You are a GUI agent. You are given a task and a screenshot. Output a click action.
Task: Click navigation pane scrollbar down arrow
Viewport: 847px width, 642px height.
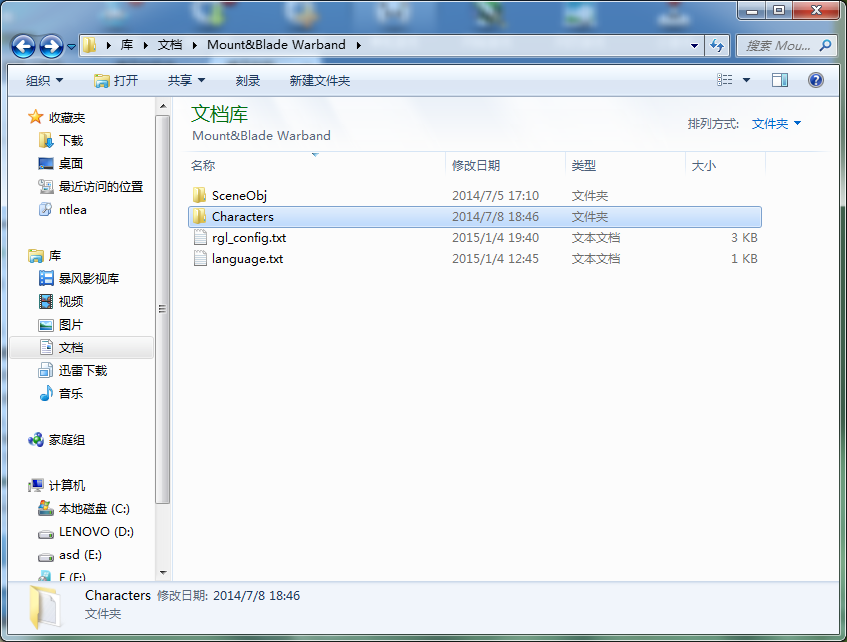pos(163,572)
